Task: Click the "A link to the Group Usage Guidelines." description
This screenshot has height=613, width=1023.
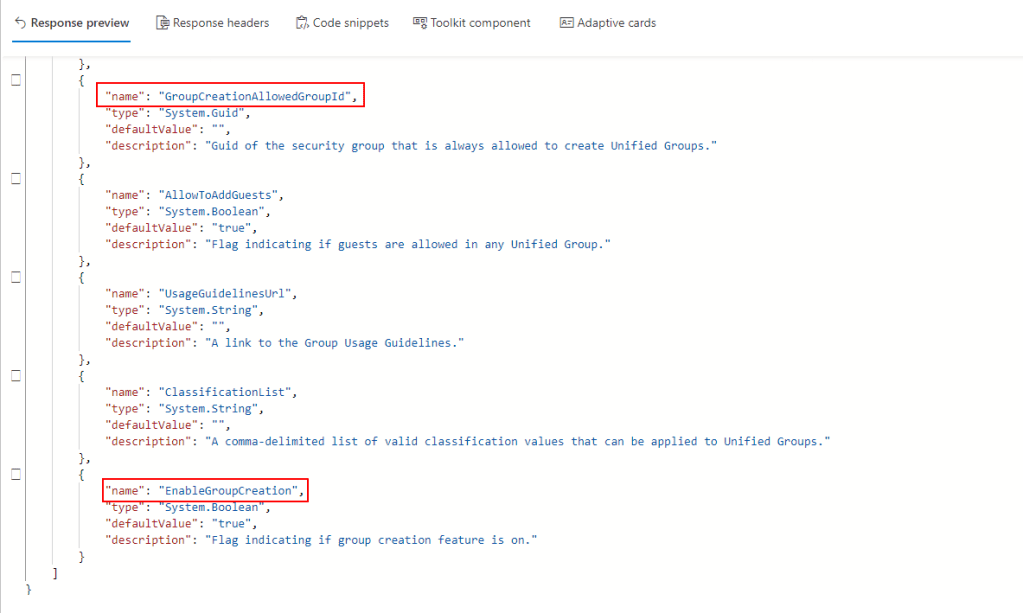Action: (x=335, y=343)
